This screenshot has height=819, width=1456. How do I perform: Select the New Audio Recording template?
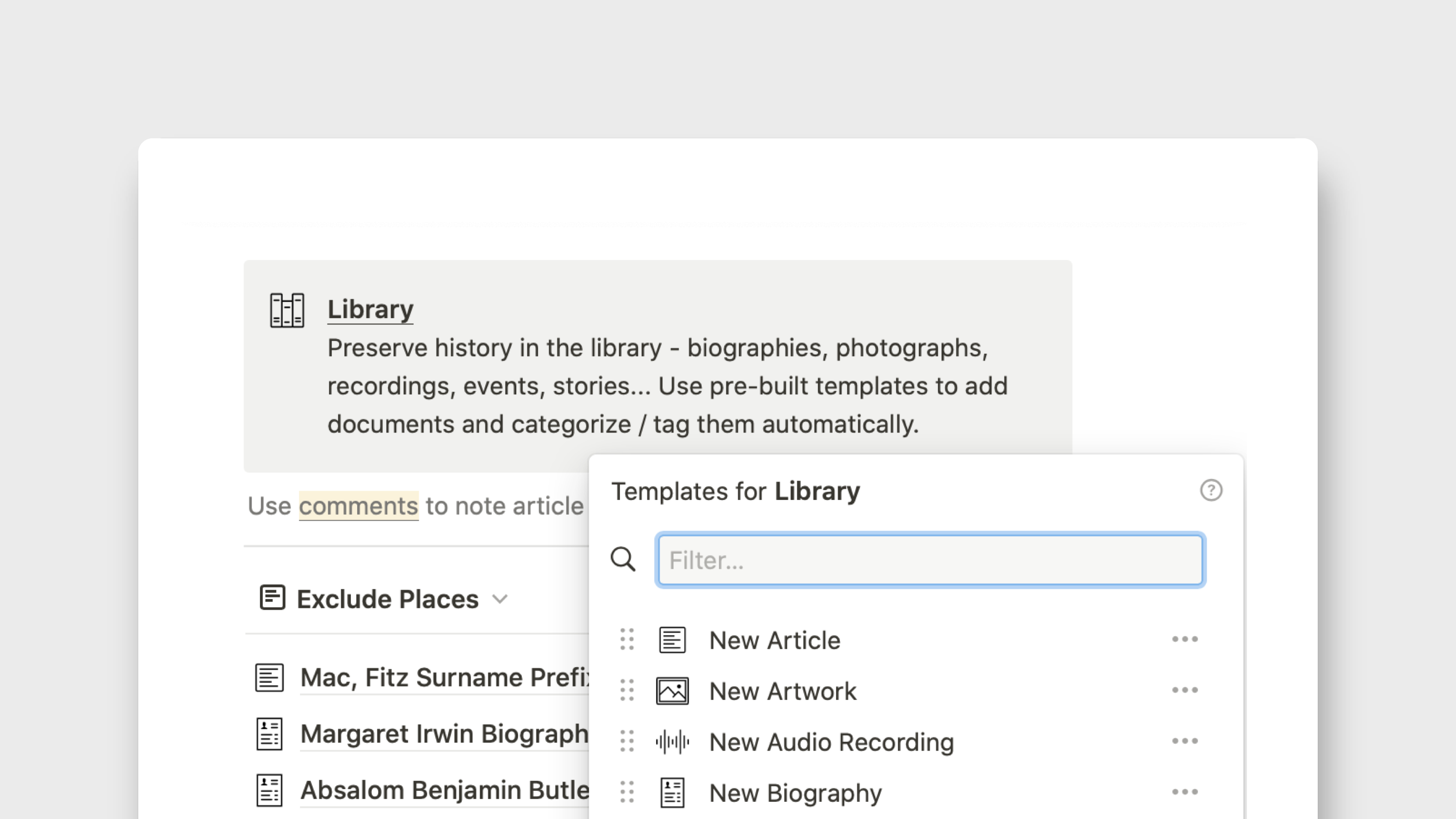[831, 742]
